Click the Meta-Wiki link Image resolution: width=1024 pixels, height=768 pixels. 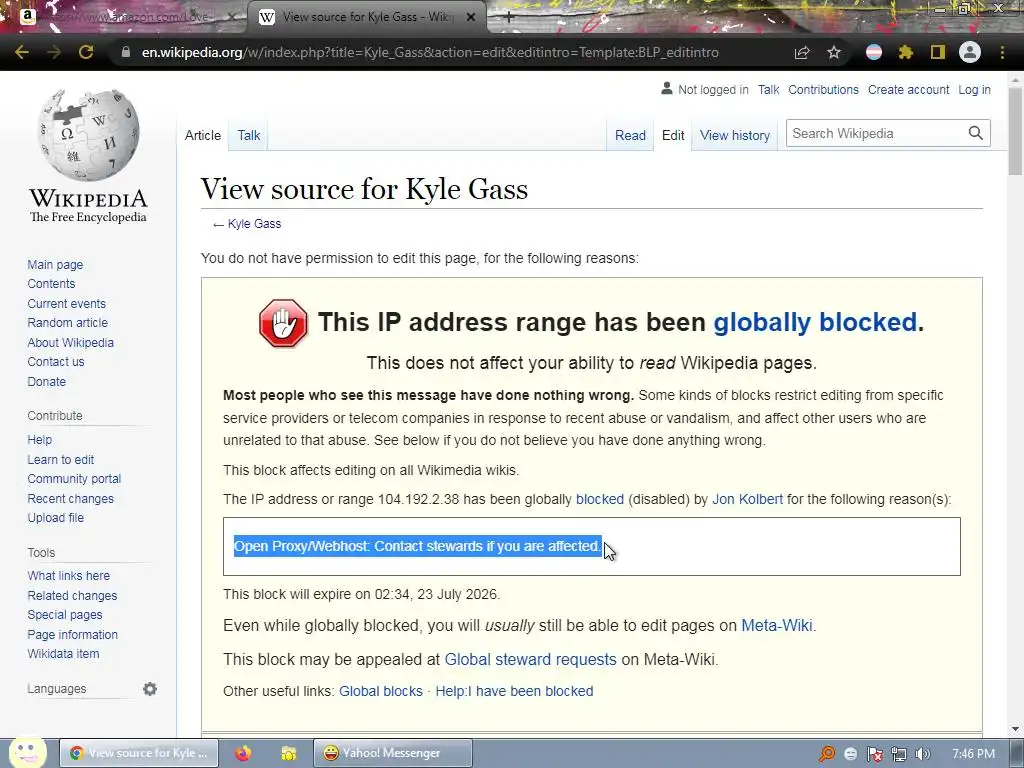(776, 625)
